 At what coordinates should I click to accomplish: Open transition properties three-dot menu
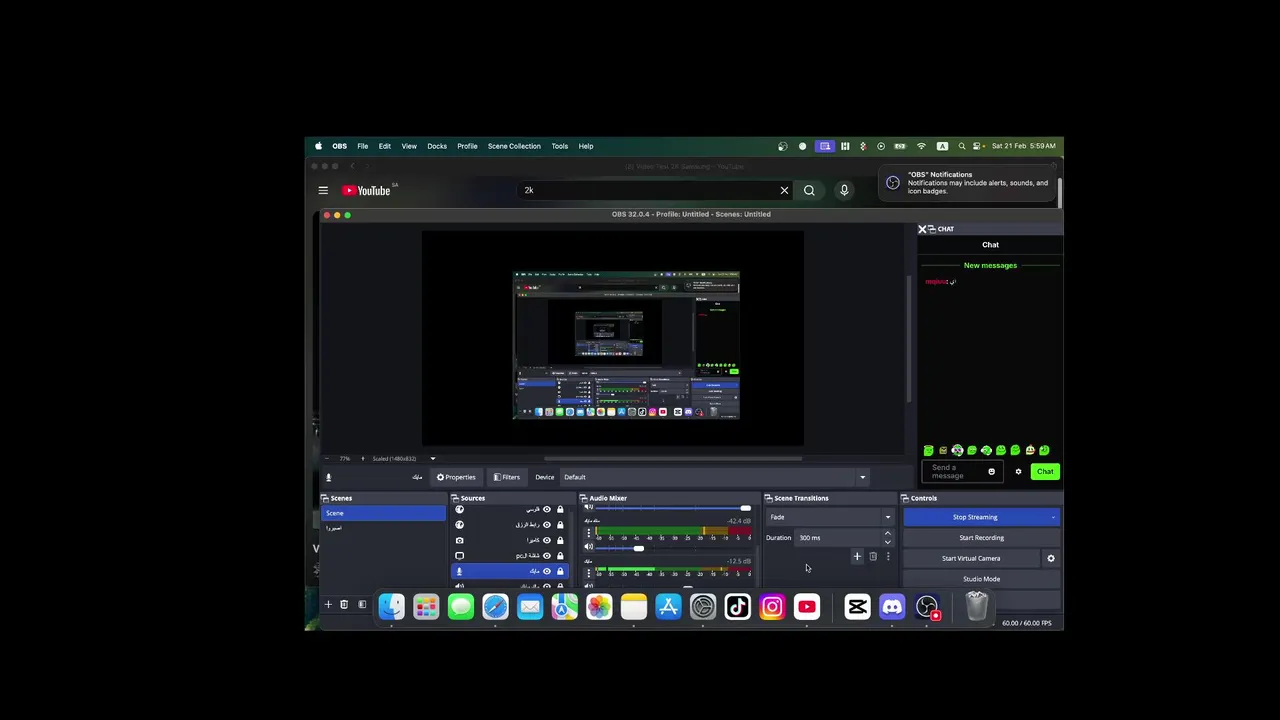pyautogui.click(x=888, y=556)
